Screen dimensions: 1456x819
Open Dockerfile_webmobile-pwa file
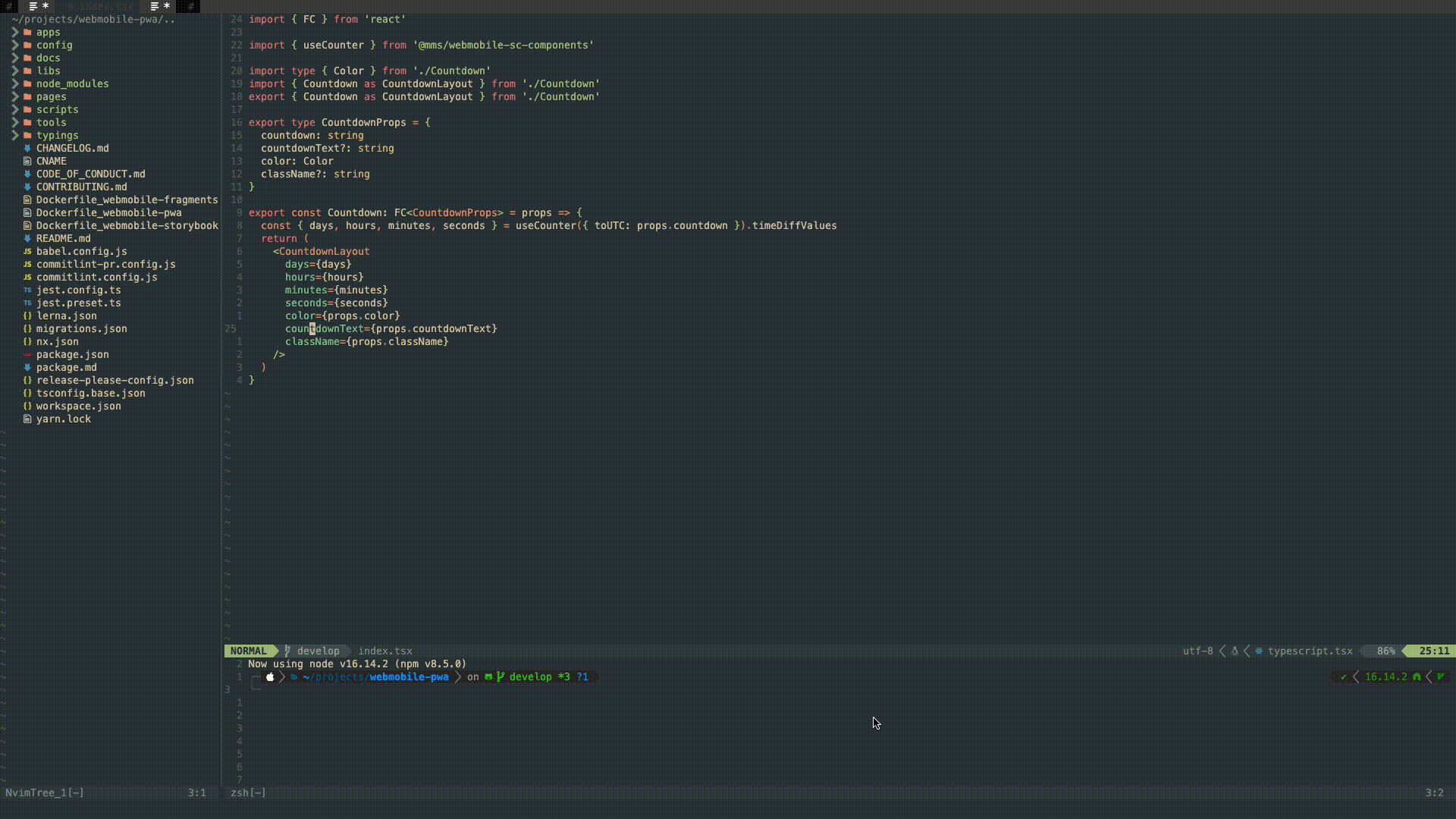coord(108,213)
